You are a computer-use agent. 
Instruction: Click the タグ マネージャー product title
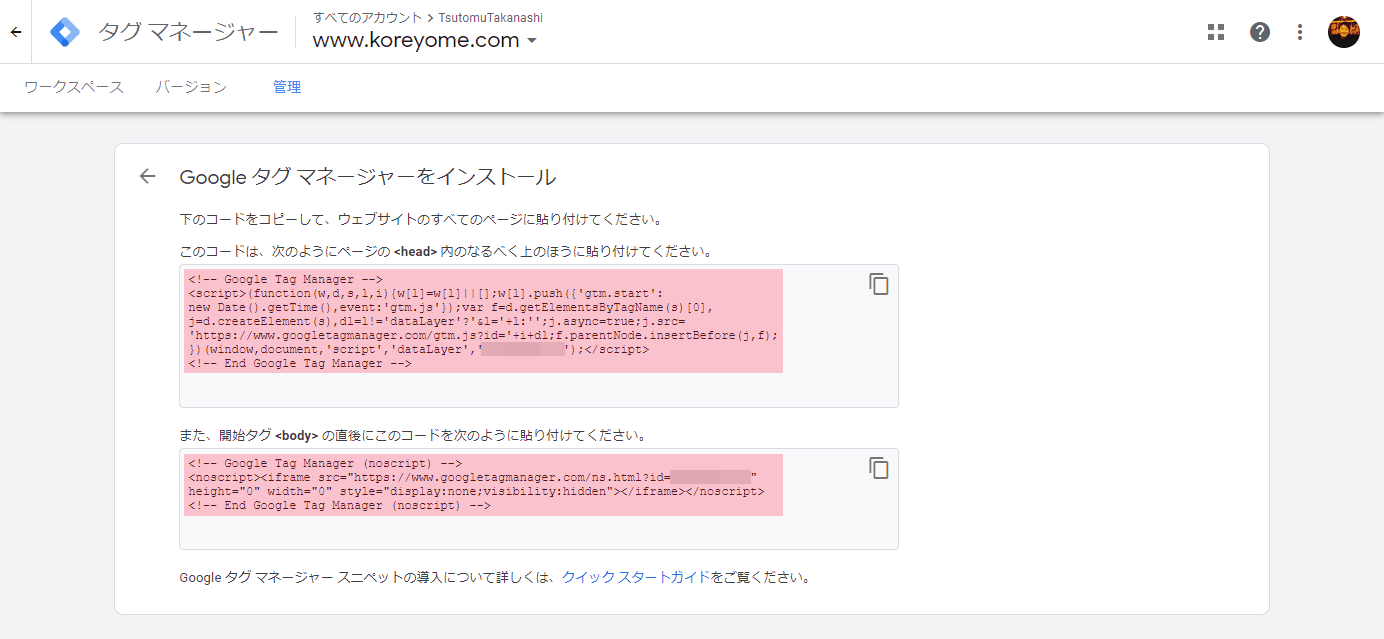click(x=188, y=33)
